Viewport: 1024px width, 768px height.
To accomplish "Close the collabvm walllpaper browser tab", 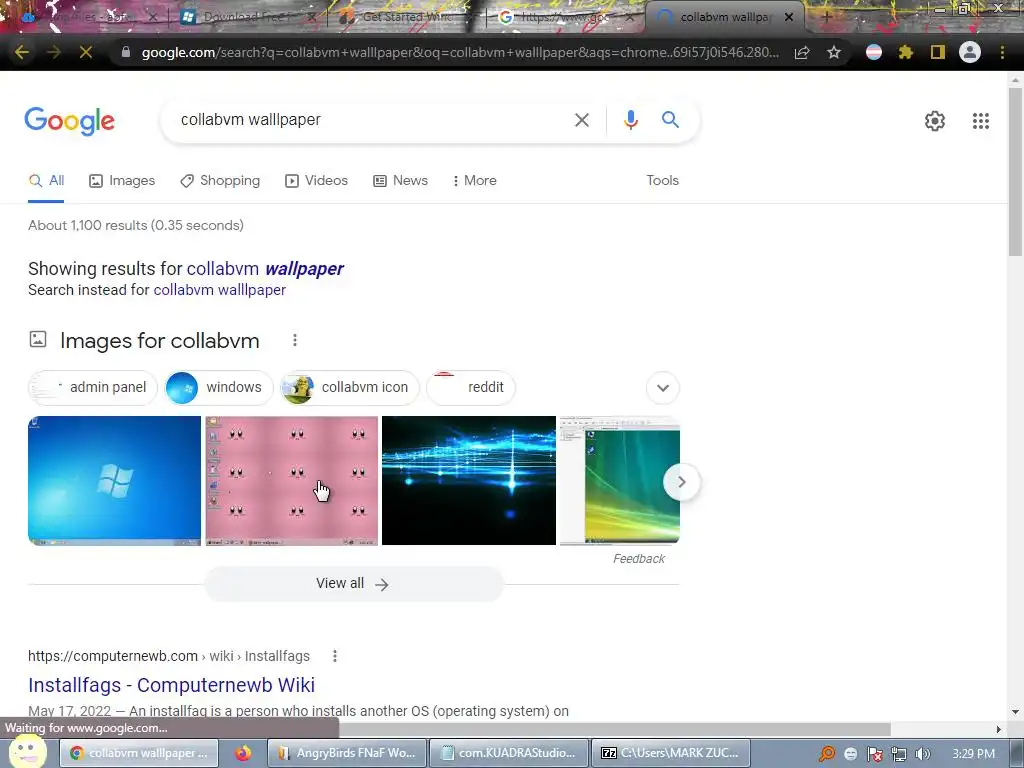I will tap(789, 17).
